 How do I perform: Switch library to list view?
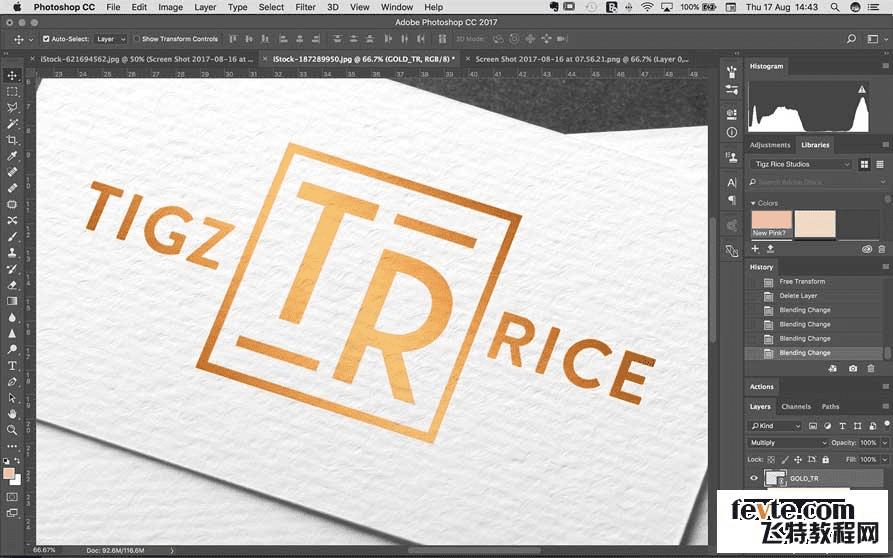(x=880, y=165)
